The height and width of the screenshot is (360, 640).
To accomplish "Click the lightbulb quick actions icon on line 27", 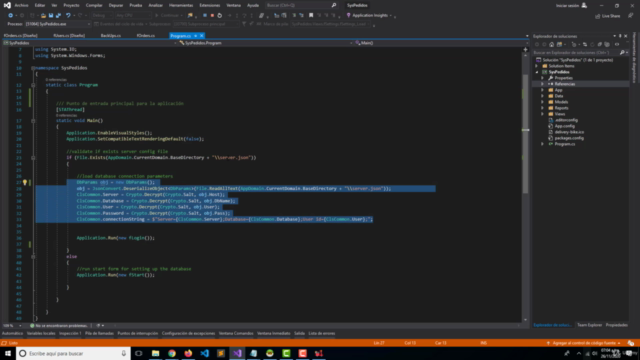I will [x=25, y=182].
